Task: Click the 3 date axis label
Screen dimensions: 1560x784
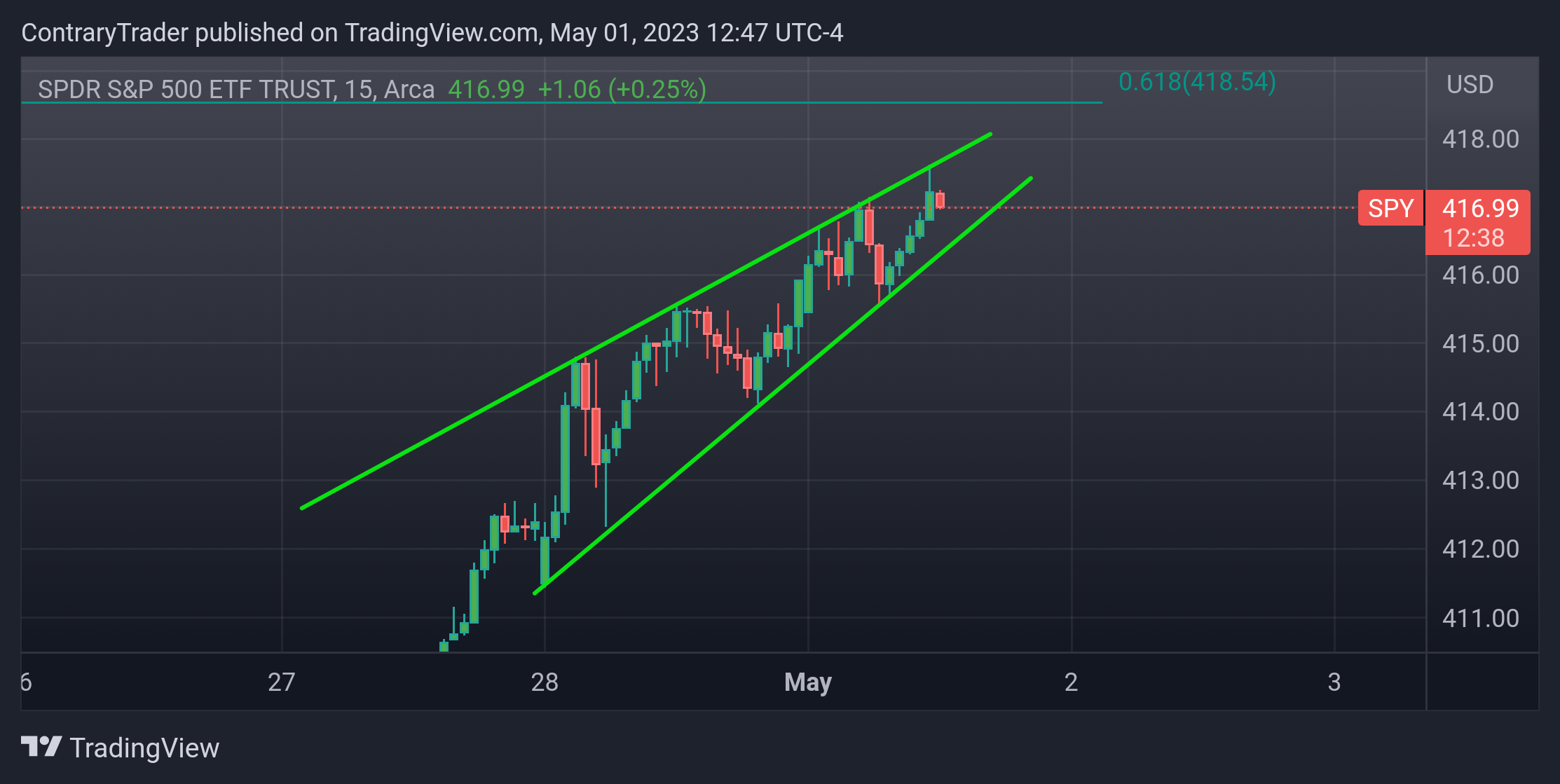Action: pyautogui.click(x=1334, y=682)
